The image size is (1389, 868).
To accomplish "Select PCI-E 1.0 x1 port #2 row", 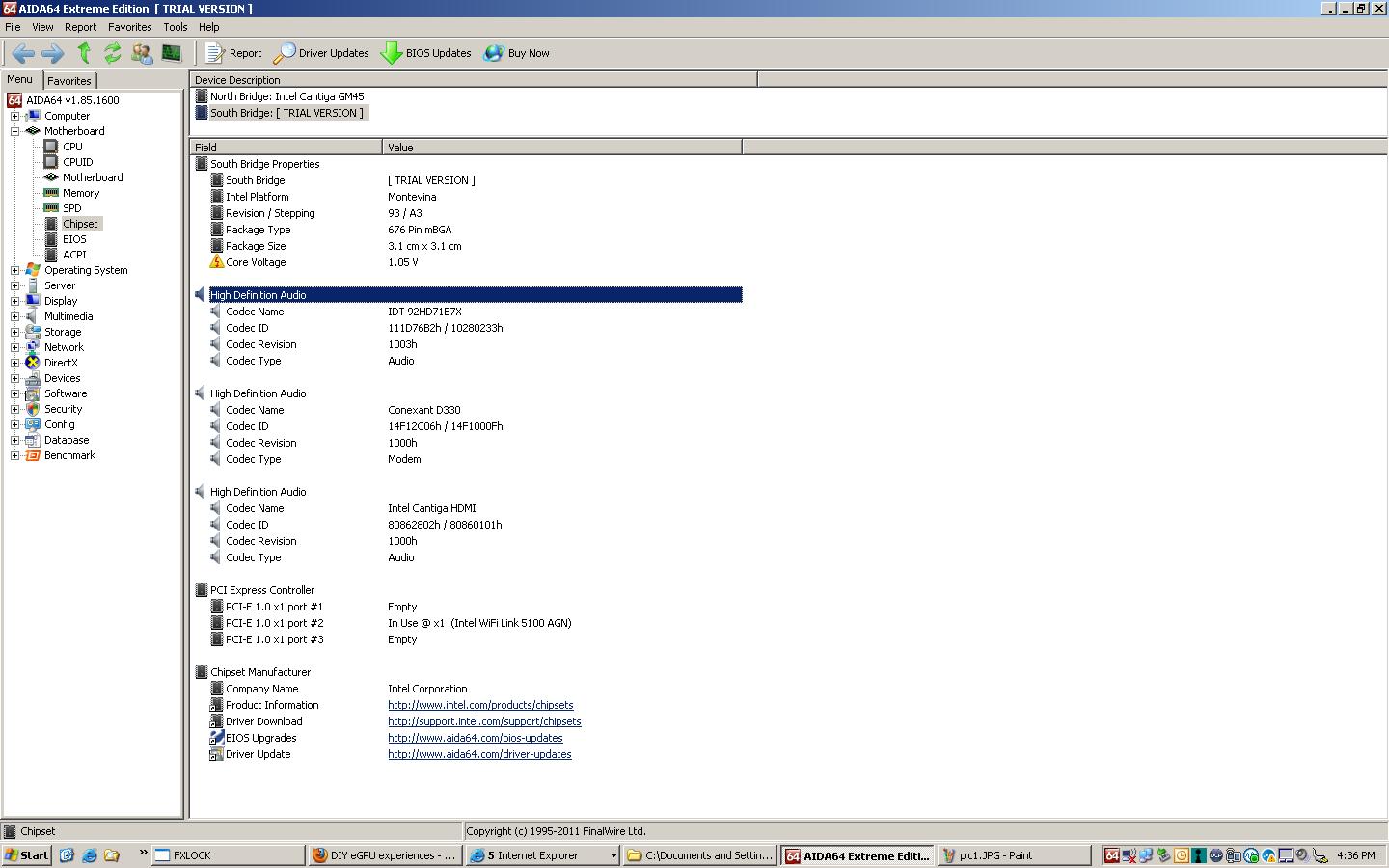I will coord(468,623).
